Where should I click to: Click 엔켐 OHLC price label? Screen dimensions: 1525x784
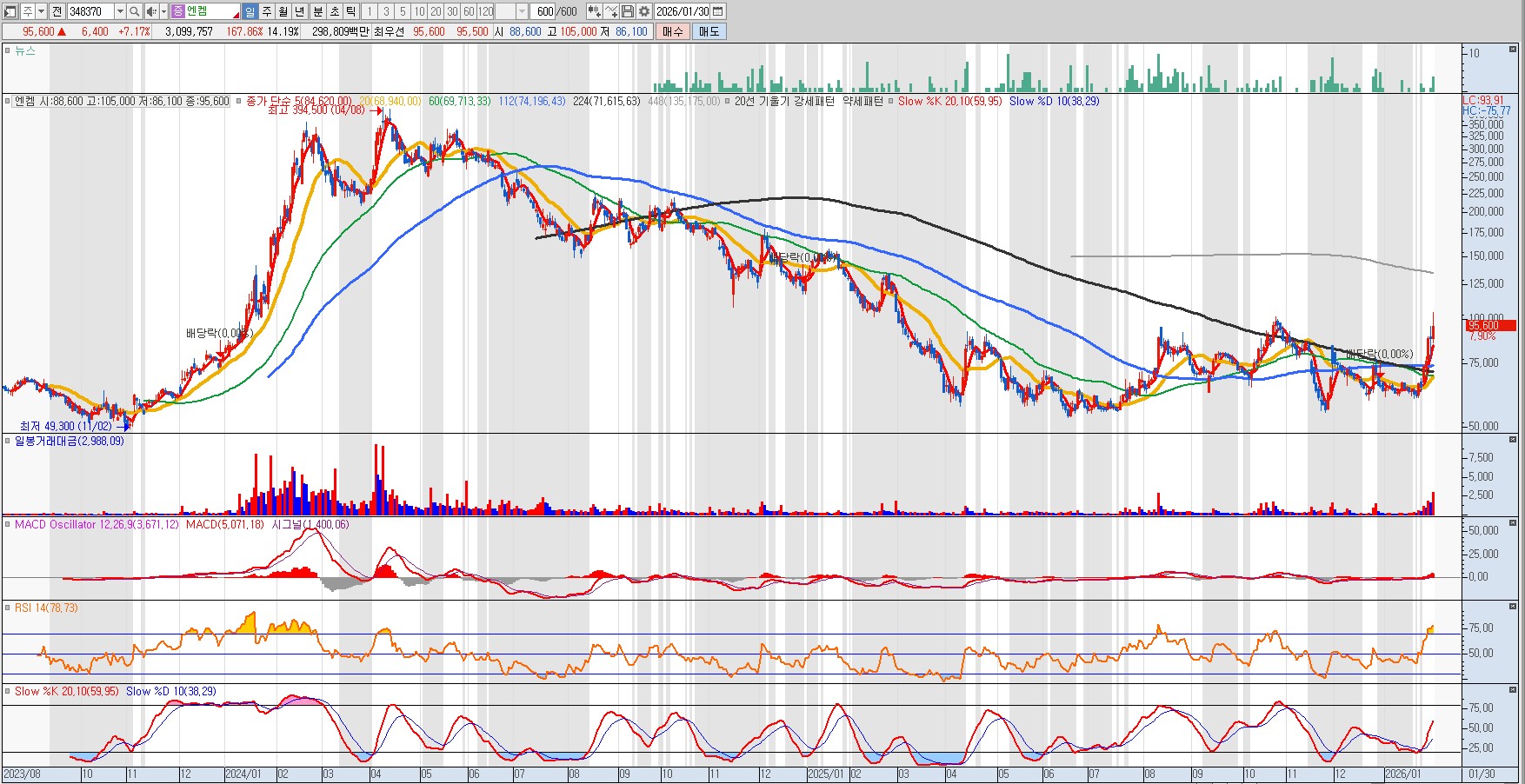click(x=122, y=101)
